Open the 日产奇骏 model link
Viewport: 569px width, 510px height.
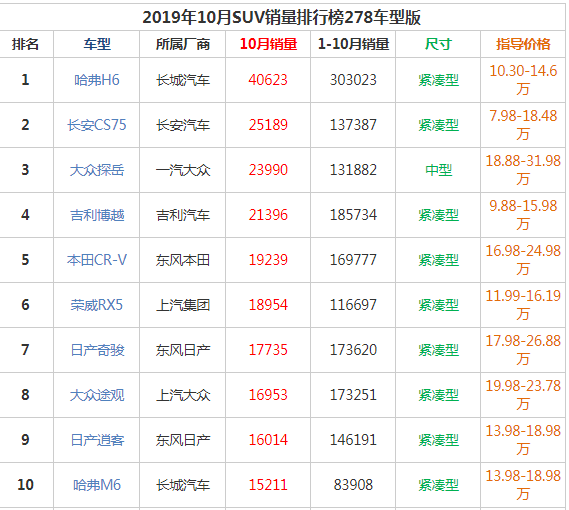pyautogui.click(x=97, y=350)
